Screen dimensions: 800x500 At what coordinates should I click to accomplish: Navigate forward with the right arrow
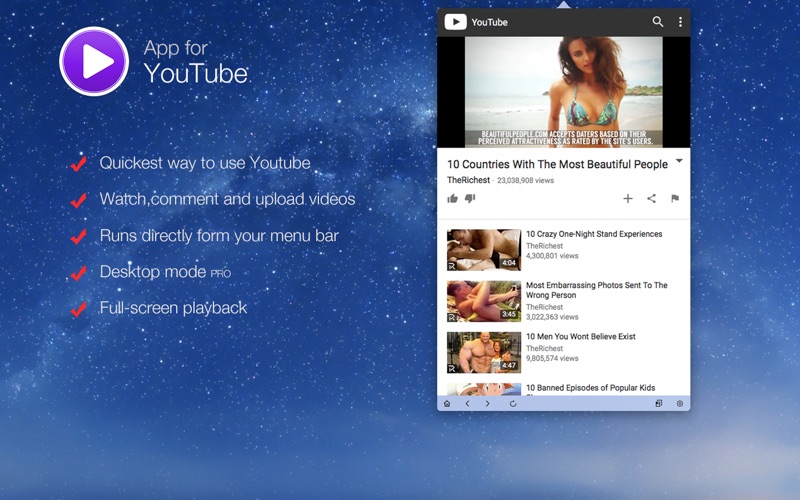(487, 404)
